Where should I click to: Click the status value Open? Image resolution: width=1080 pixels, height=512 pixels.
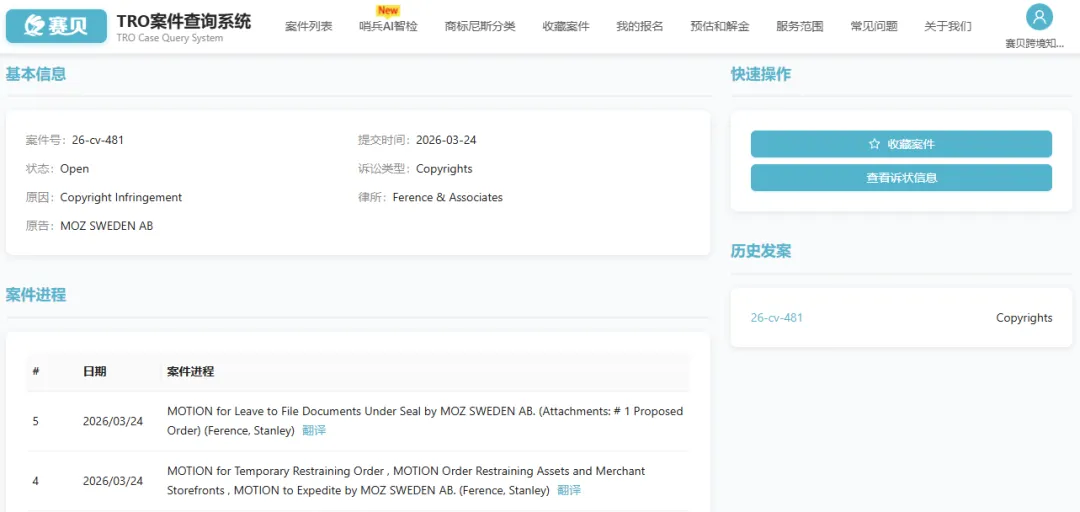coord(74,169)
